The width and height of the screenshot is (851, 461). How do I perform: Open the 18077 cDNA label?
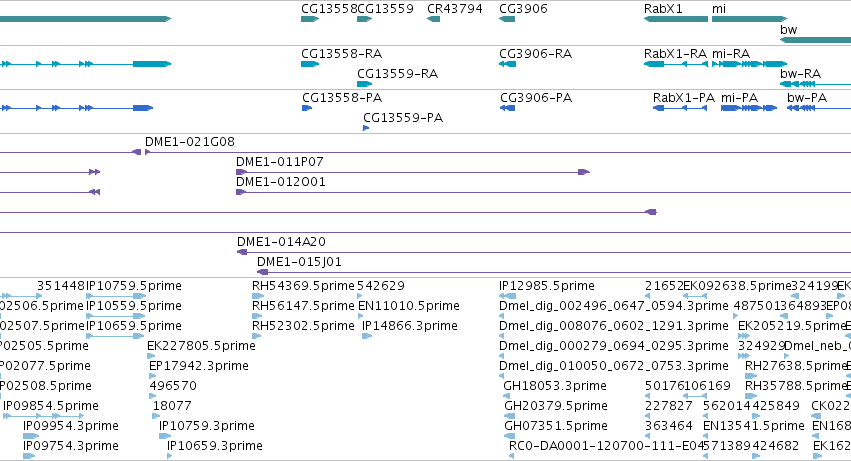tap(172, 406)
